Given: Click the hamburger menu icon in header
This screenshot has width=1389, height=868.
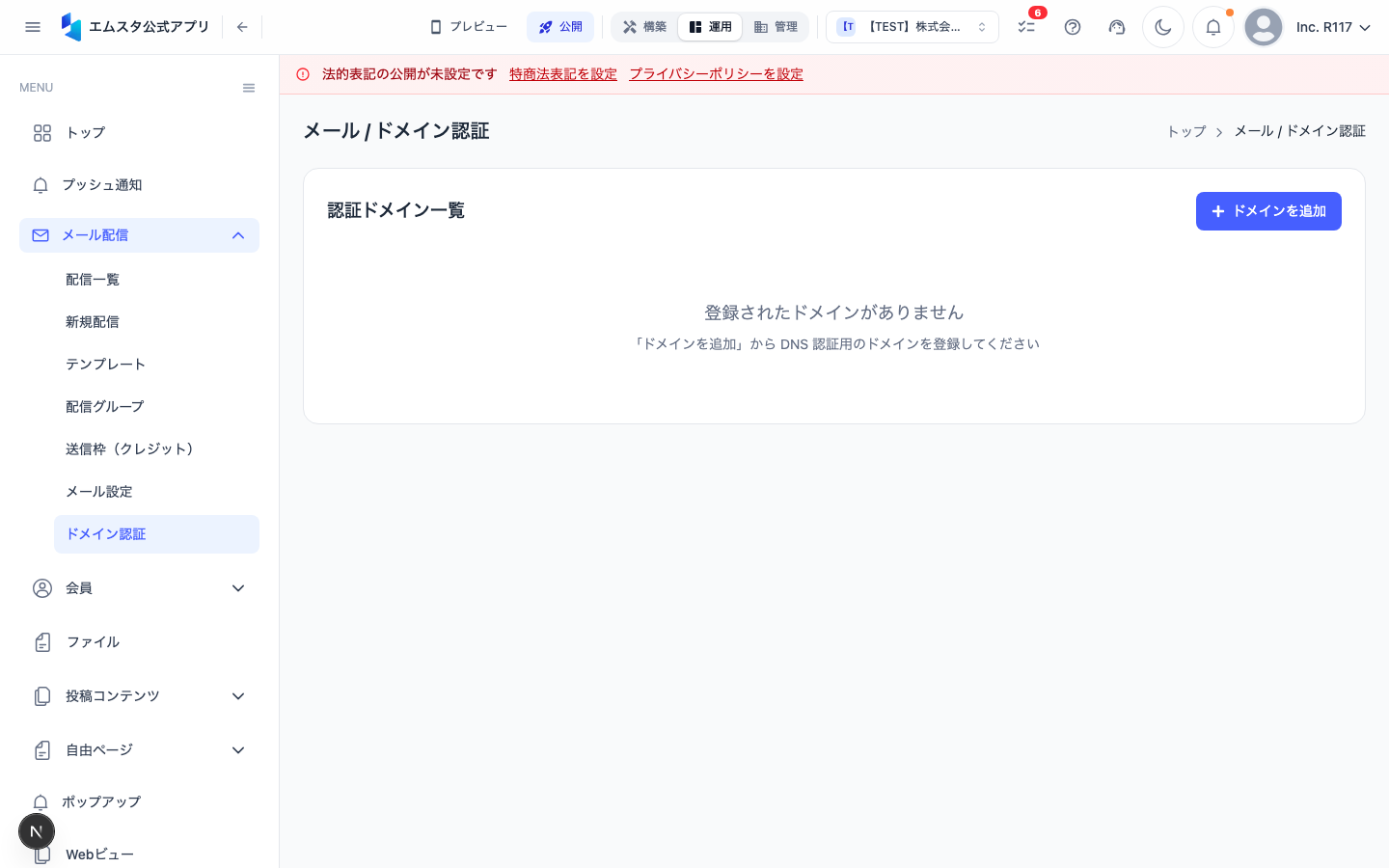Looking at the screenshot, I should [x=33, y=27].
